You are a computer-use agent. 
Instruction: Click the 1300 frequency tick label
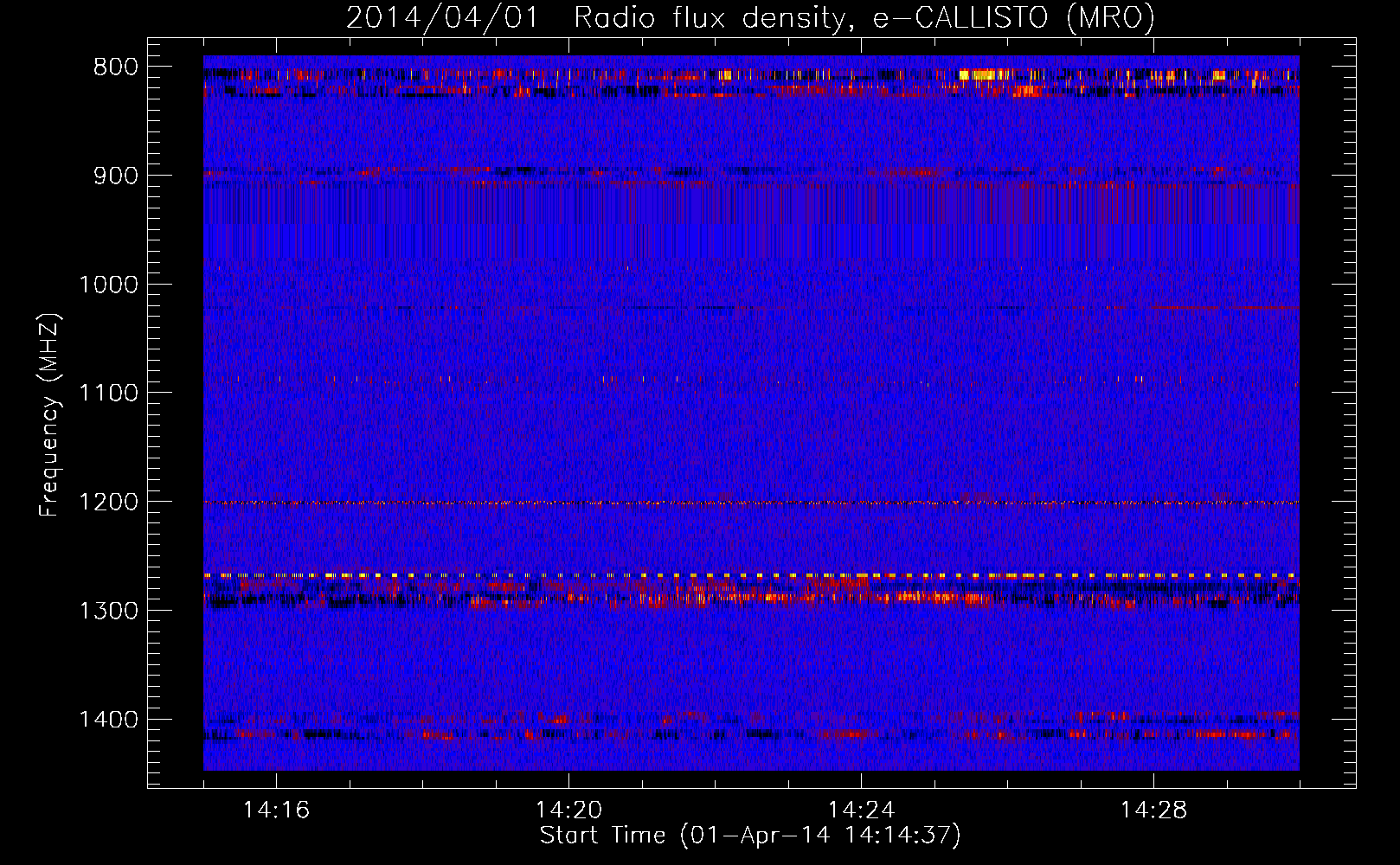click(x=108, y=611)
